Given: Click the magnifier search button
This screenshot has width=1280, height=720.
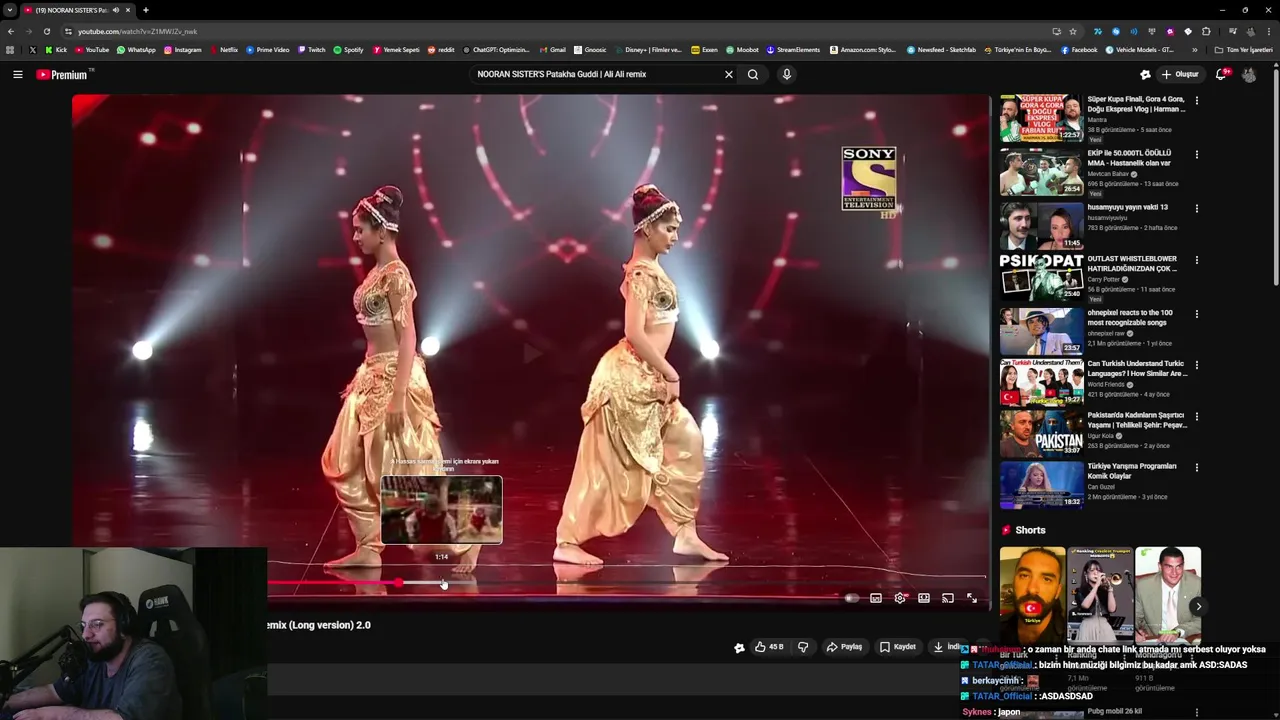Looking at the screenshot, I should point(753,74).
